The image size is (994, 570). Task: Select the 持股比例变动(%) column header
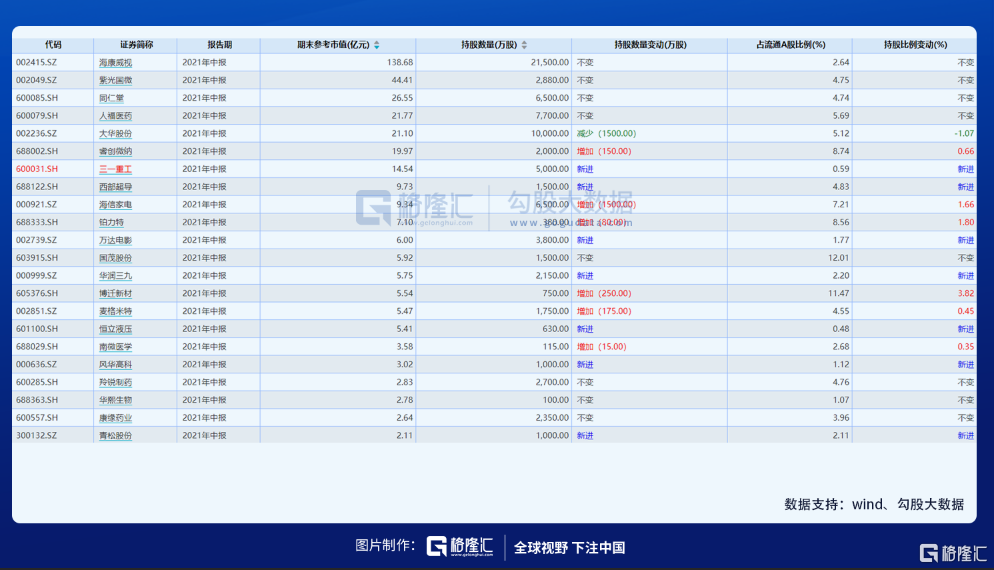tap(915, 45)
